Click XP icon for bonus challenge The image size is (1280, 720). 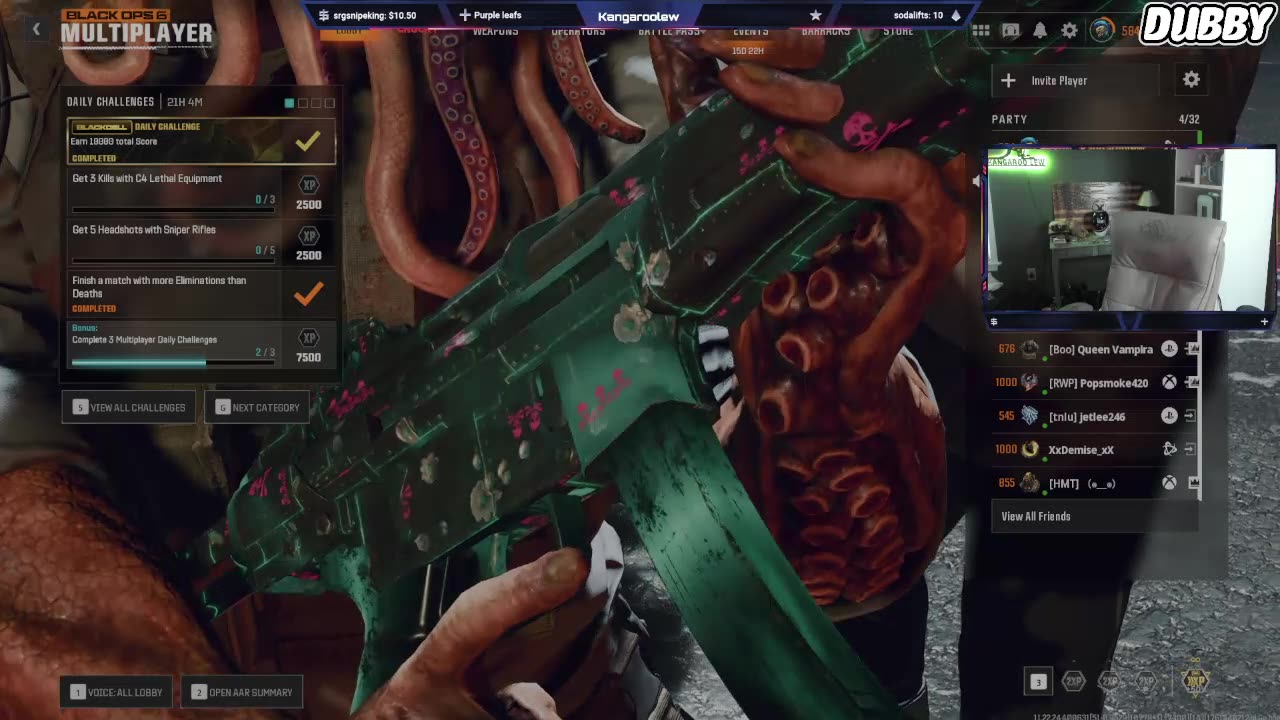coord(309,338)
